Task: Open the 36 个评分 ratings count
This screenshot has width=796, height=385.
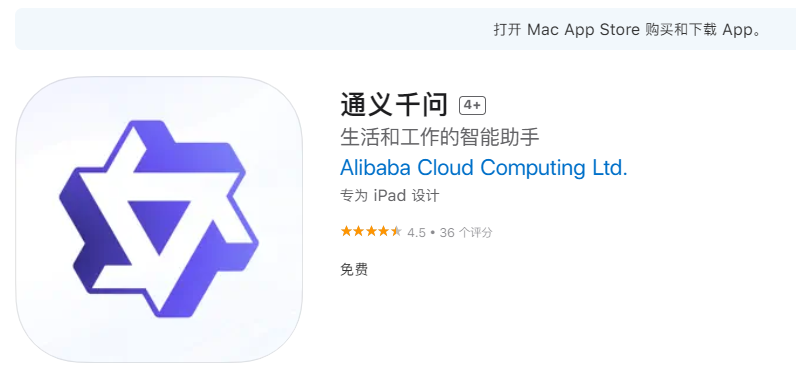Action: coord(466,233)
